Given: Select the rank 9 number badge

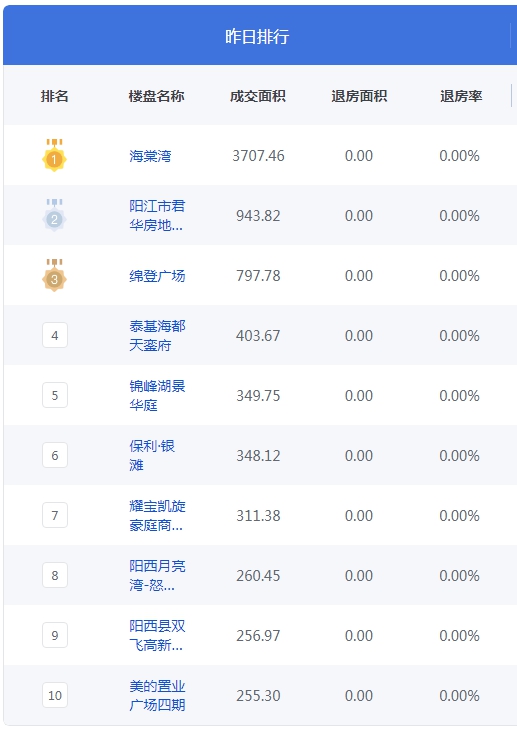Looking at the screenshot, I should (x=55, y=635).
